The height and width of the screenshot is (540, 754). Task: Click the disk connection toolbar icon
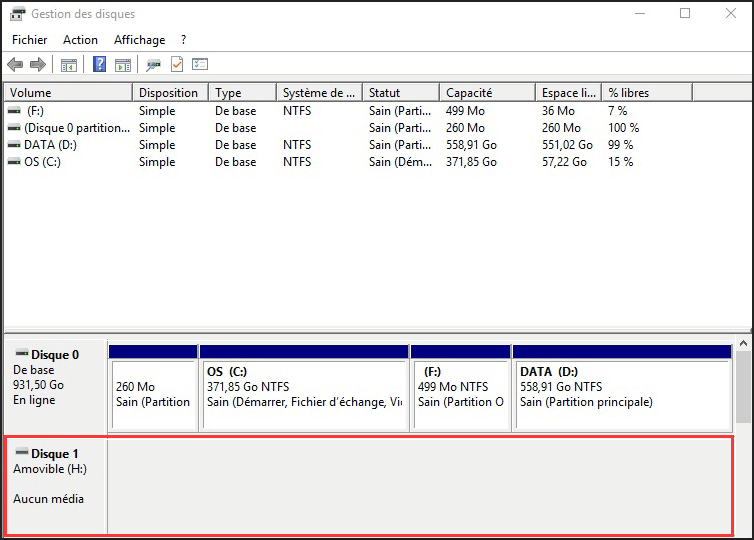coord(153,65)
